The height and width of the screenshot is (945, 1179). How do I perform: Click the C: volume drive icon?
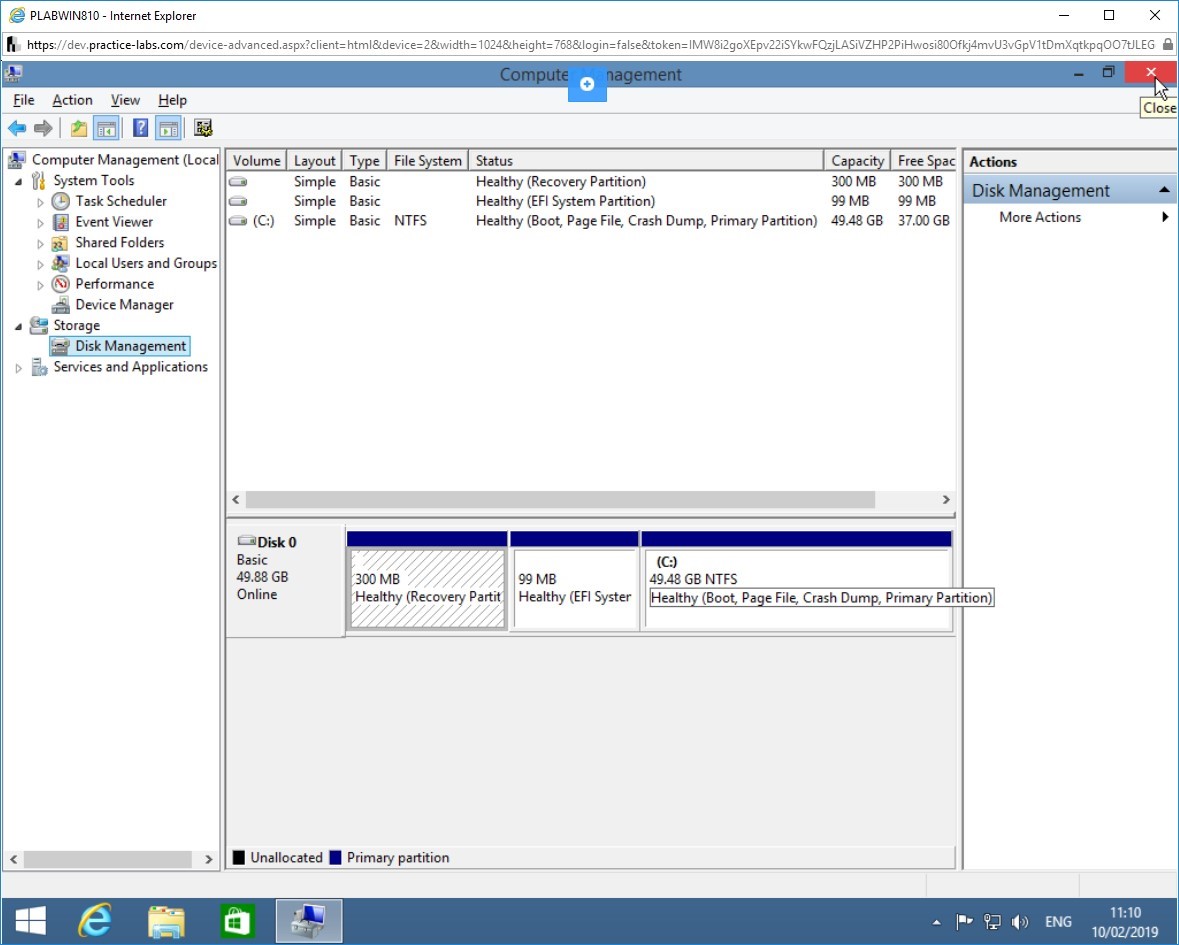pyautogui.click(x=238, y=220)
